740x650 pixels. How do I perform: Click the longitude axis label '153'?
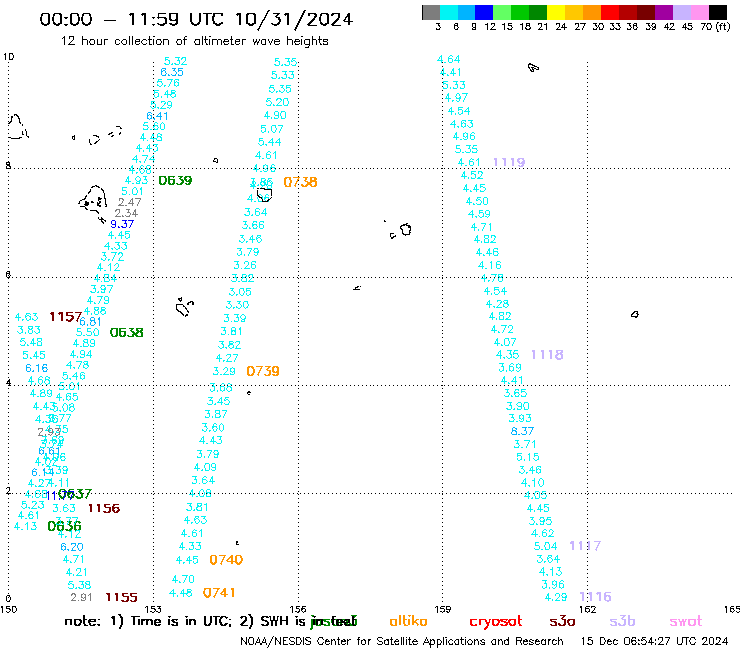point(153,609)
